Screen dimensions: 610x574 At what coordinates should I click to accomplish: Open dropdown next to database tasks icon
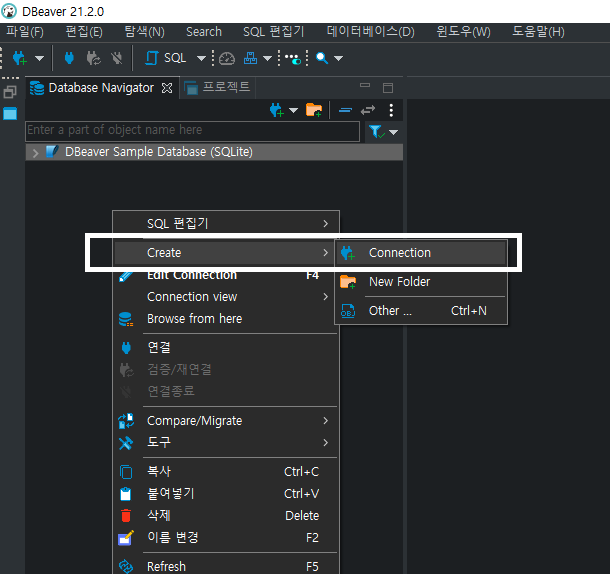point(267,58)
